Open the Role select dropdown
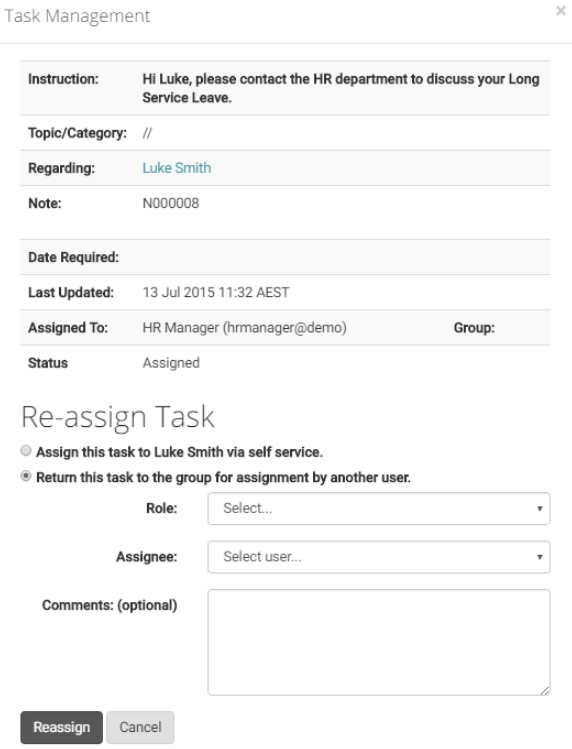The height and width of the screenshot is (749, 572). point(378,509)
